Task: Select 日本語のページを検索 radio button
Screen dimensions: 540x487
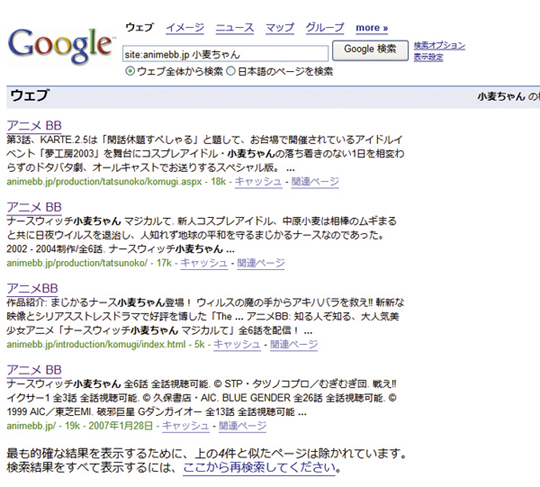Action: 231,71
